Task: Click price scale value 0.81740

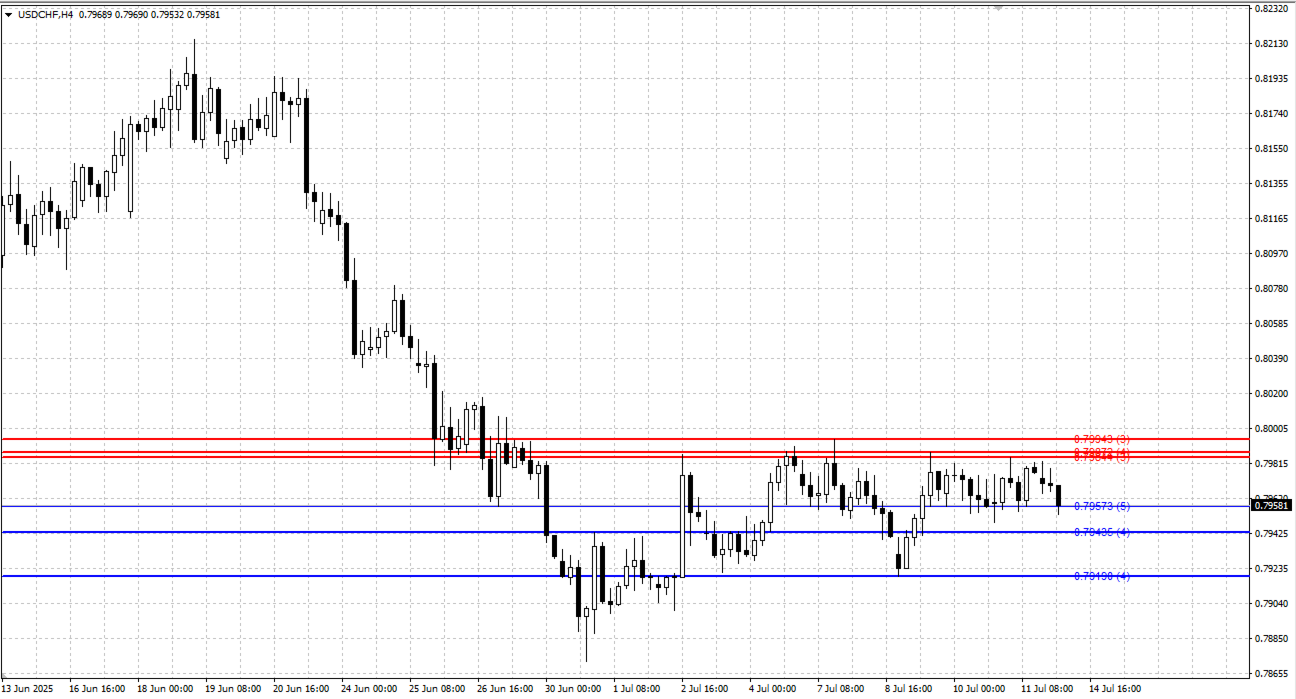Action: (x=1272, y=114)
